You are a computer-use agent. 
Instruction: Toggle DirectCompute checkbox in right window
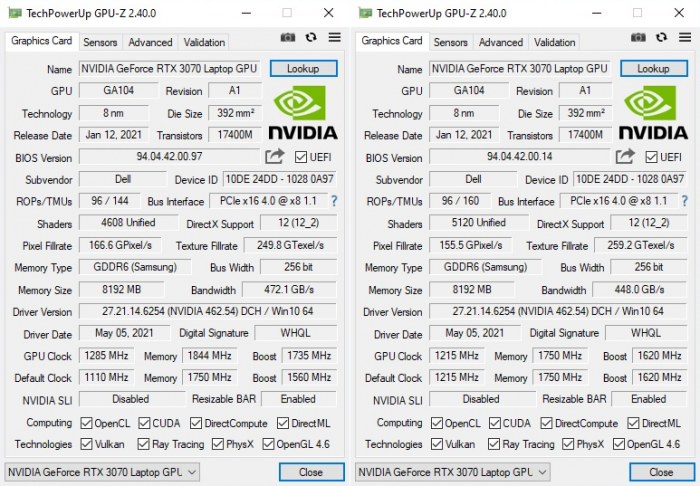click(546, 423)
